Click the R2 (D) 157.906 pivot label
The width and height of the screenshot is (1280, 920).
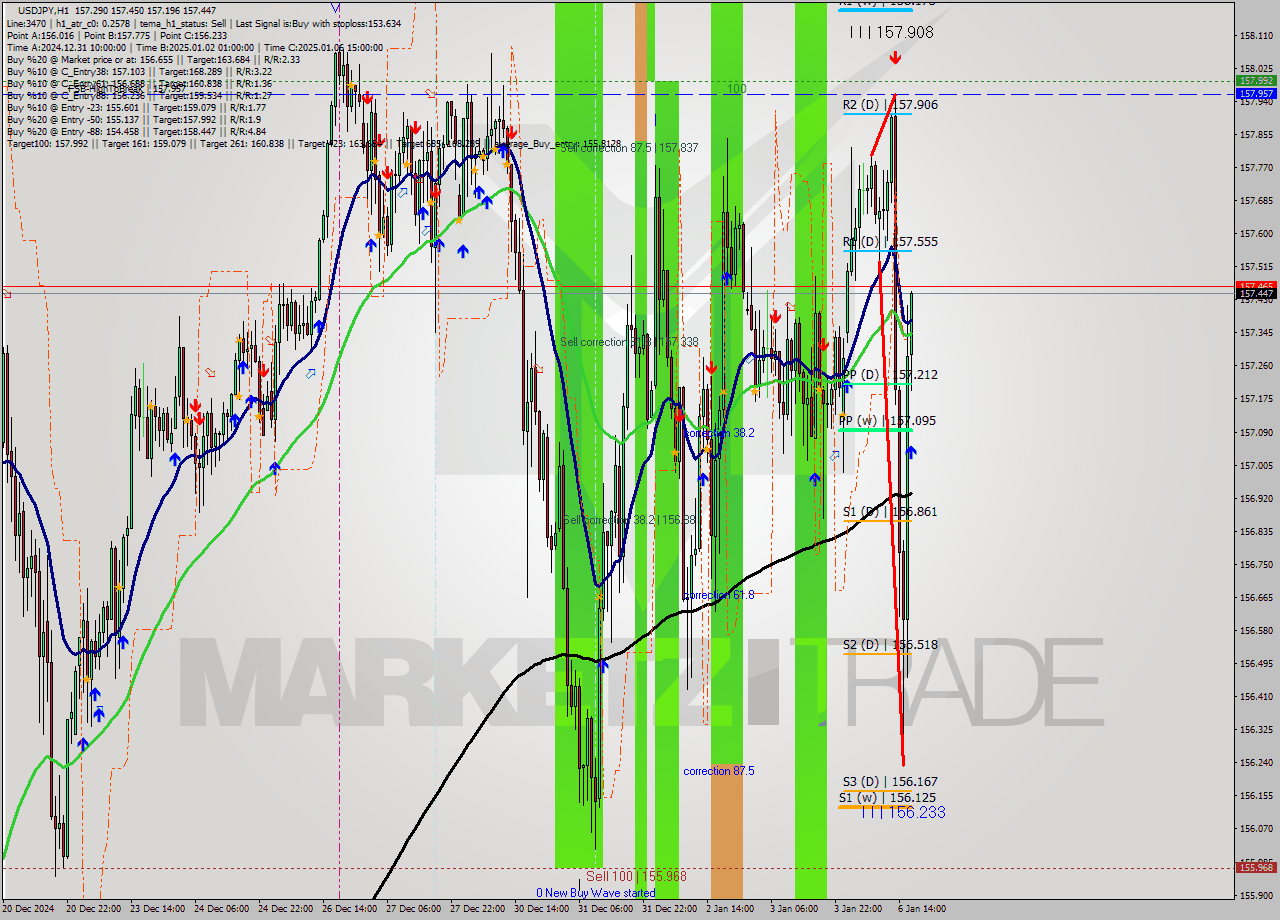tap(890, 105)
